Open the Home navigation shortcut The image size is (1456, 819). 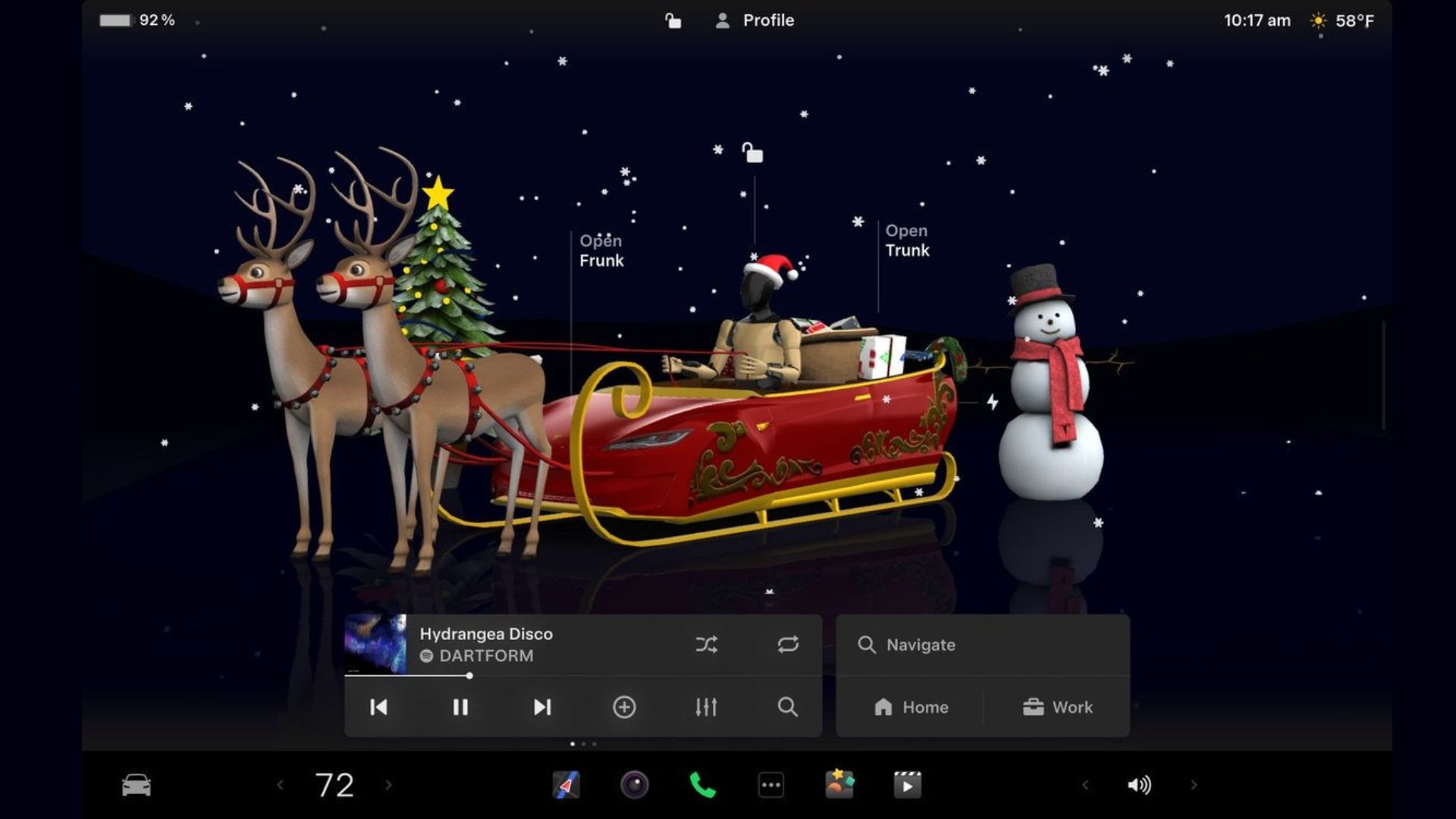(x=911, y=707)
